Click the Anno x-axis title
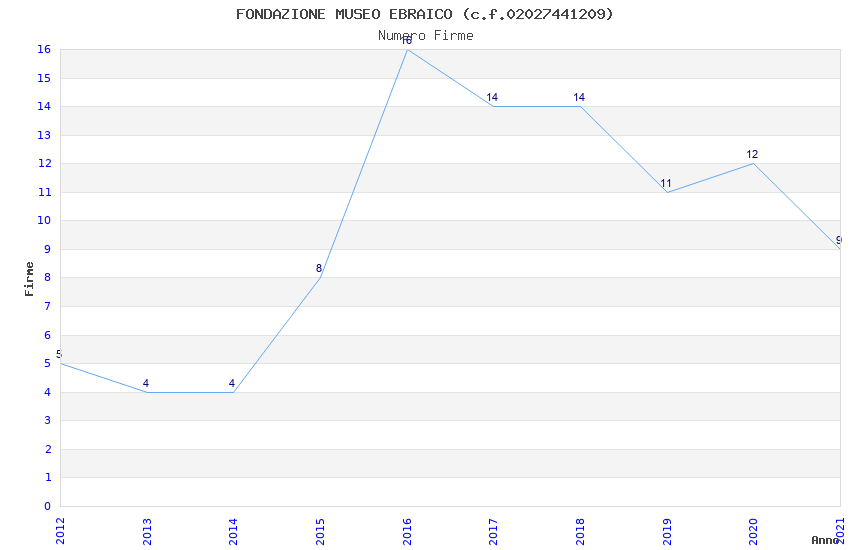The width and height of the screenshot is (850, 550). [825, 540]
